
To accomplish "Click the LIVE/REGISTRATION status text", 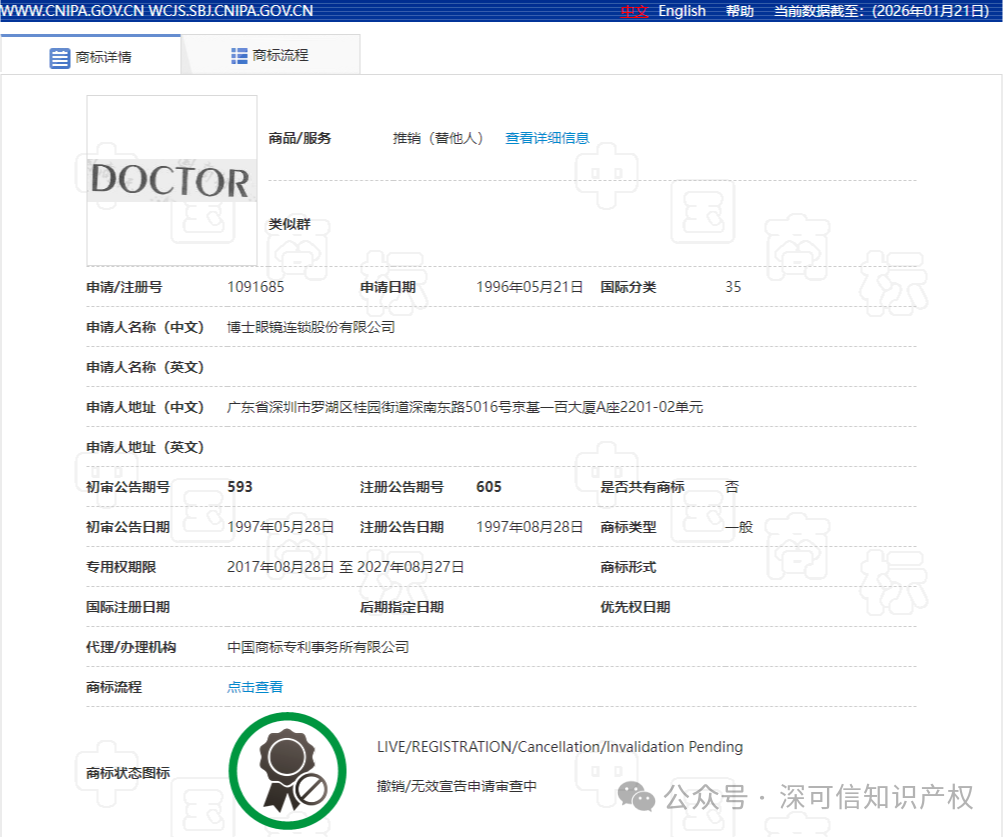I will (x=559, y=747).
